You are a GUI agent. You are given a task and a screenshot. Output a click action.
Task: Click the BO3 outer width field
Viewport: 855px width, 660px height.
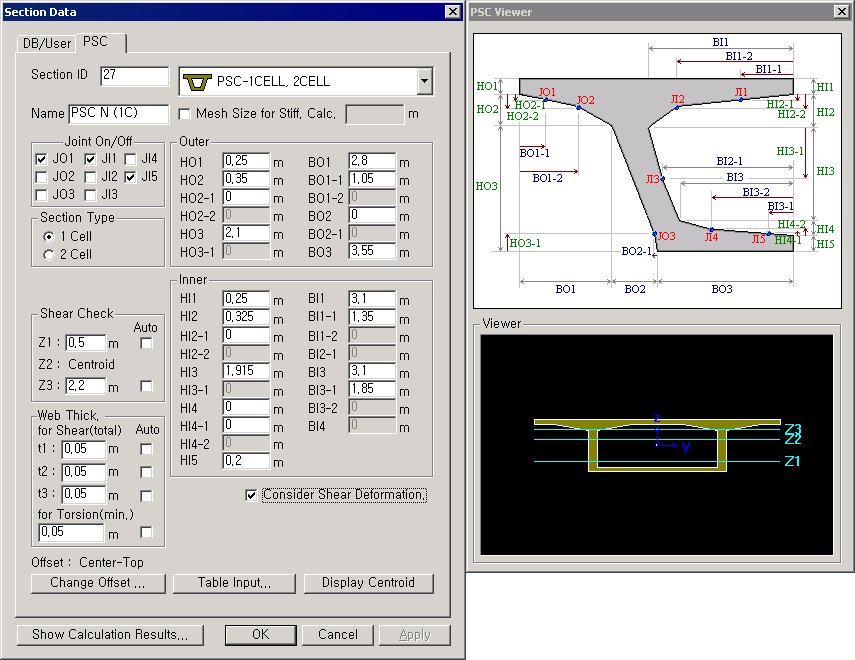click(372, 251)
